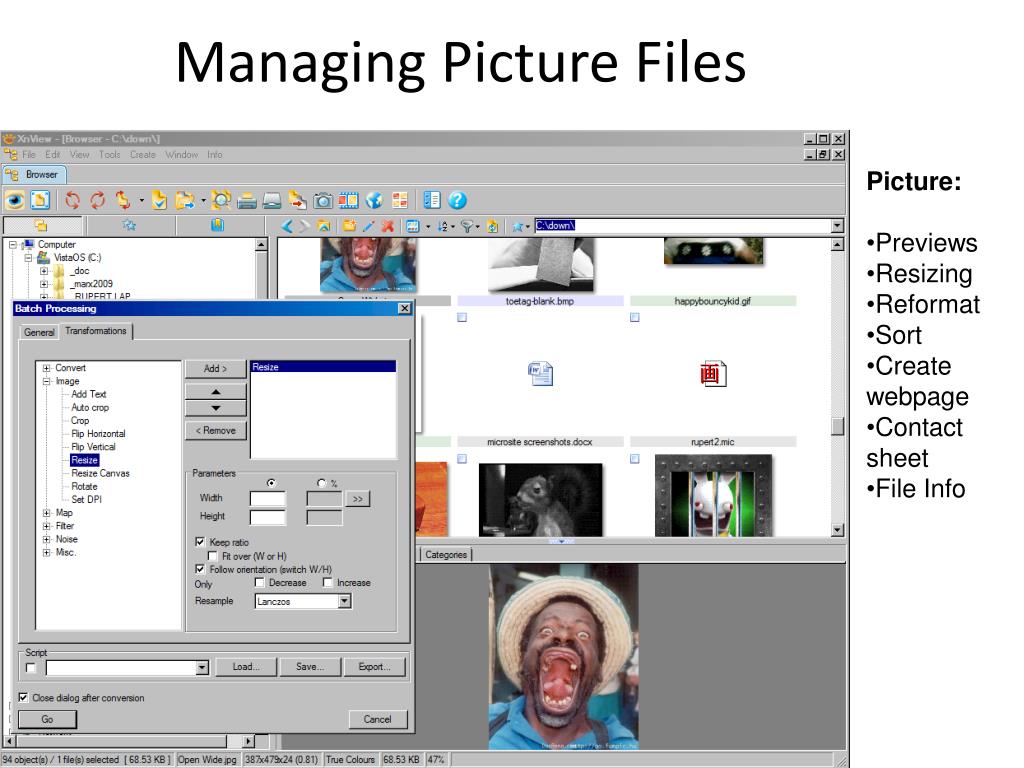1024x768 pixels.
Task: Check the Increase only option
Action: tap(328, 582)
